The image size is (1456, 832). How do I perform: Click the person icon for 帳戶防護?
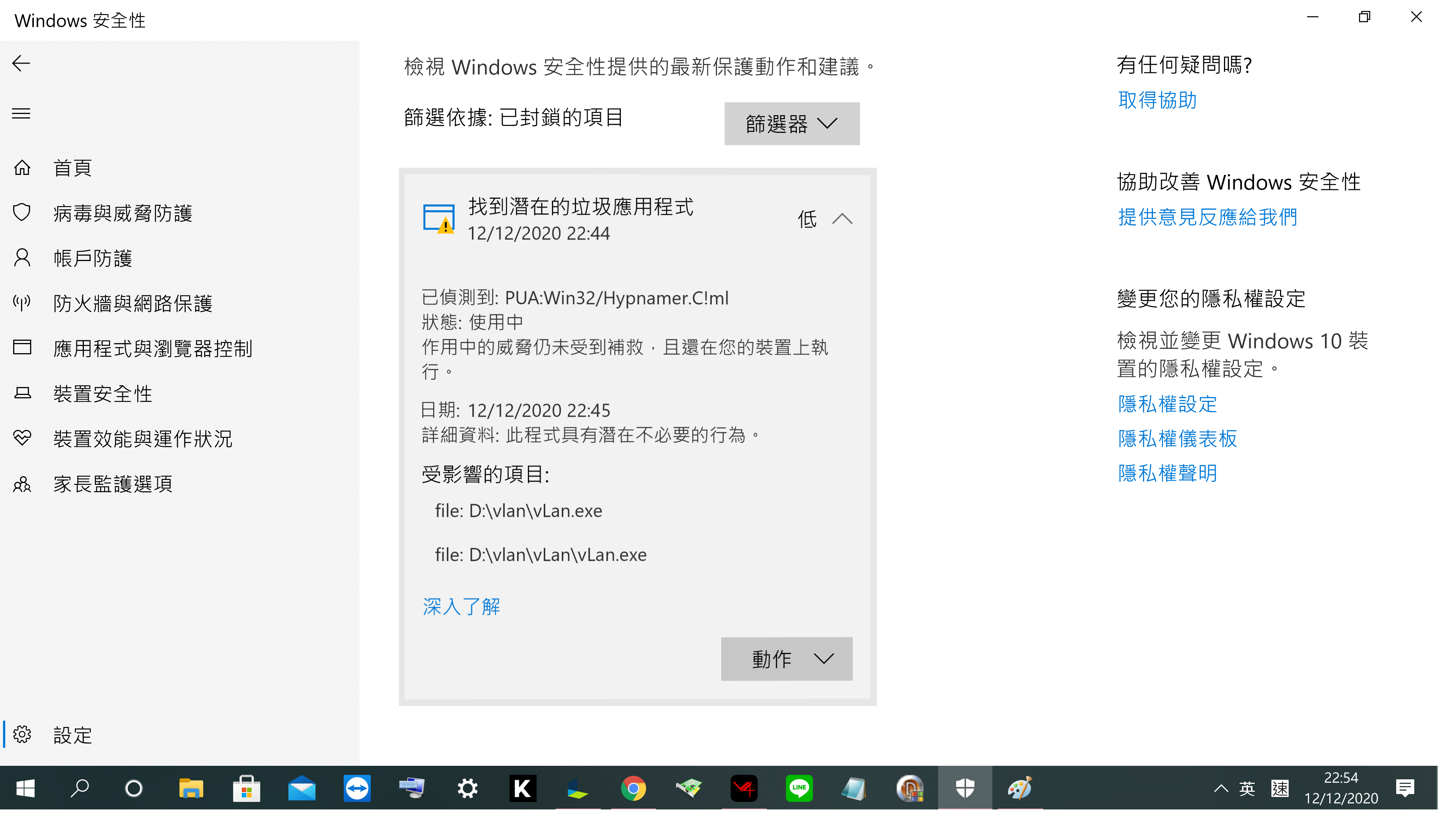22,258
